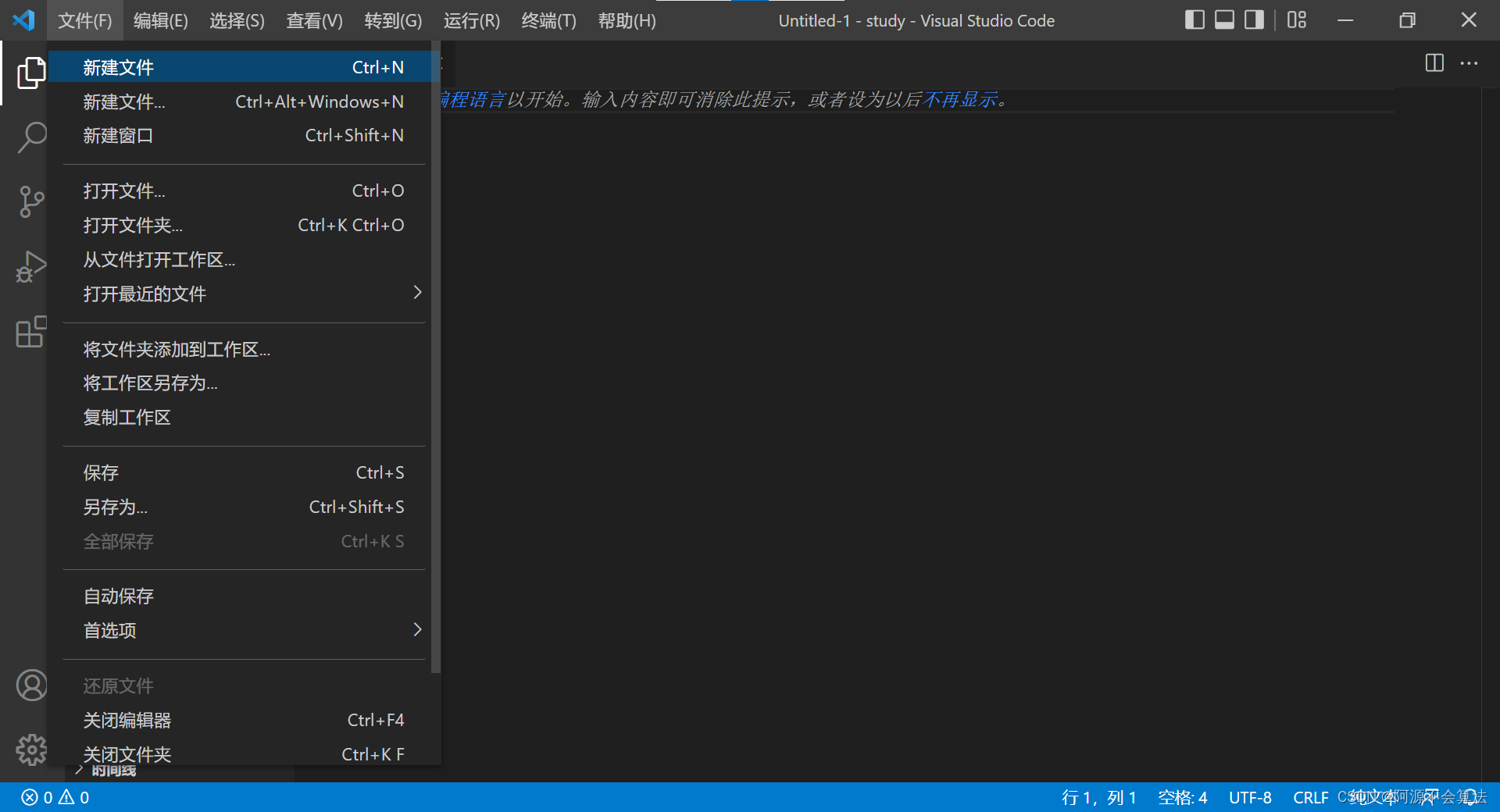Screen dimensions: 1500x812
Task: Open the Accounts icon
Action: point(31,686)
